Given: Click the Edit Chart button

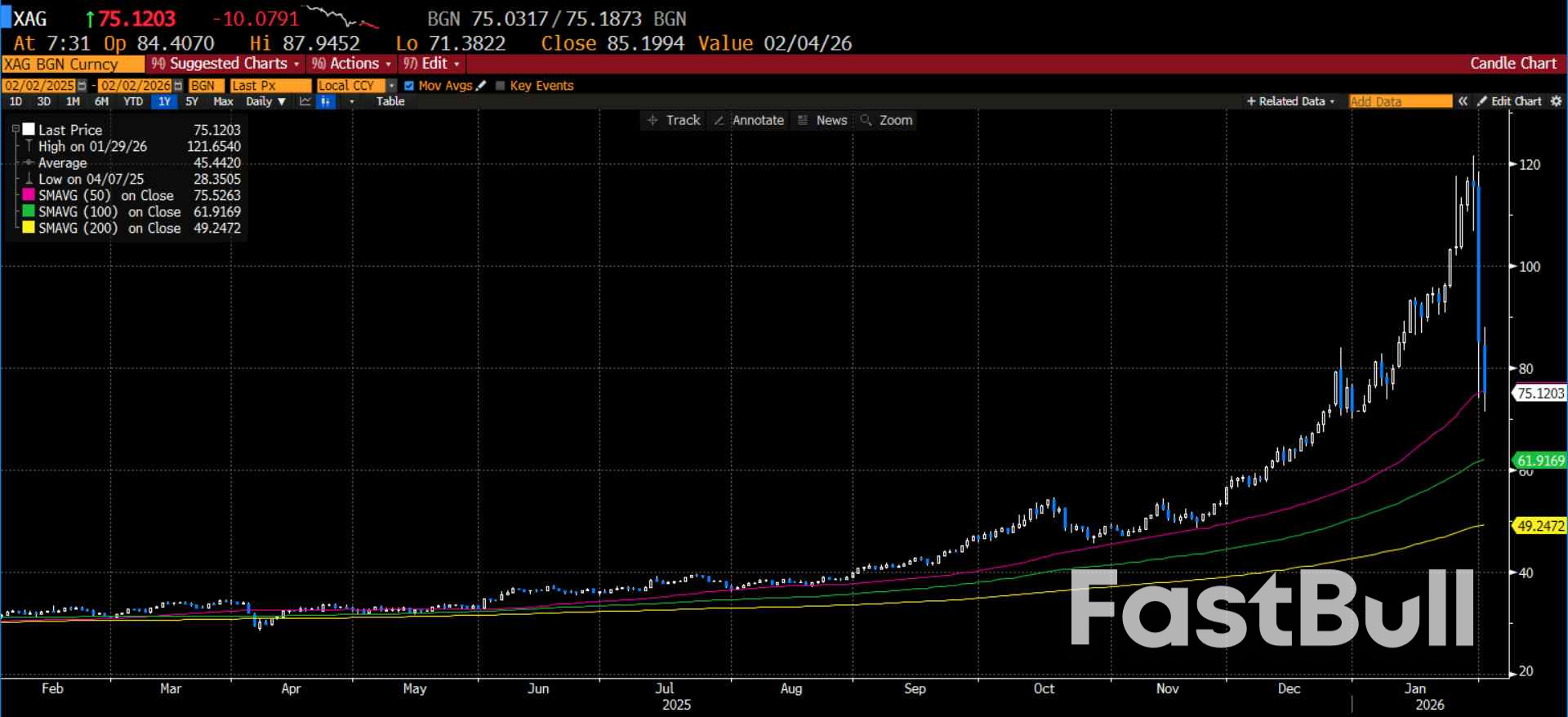Looking at the screenshot, I should [1509, 101].
